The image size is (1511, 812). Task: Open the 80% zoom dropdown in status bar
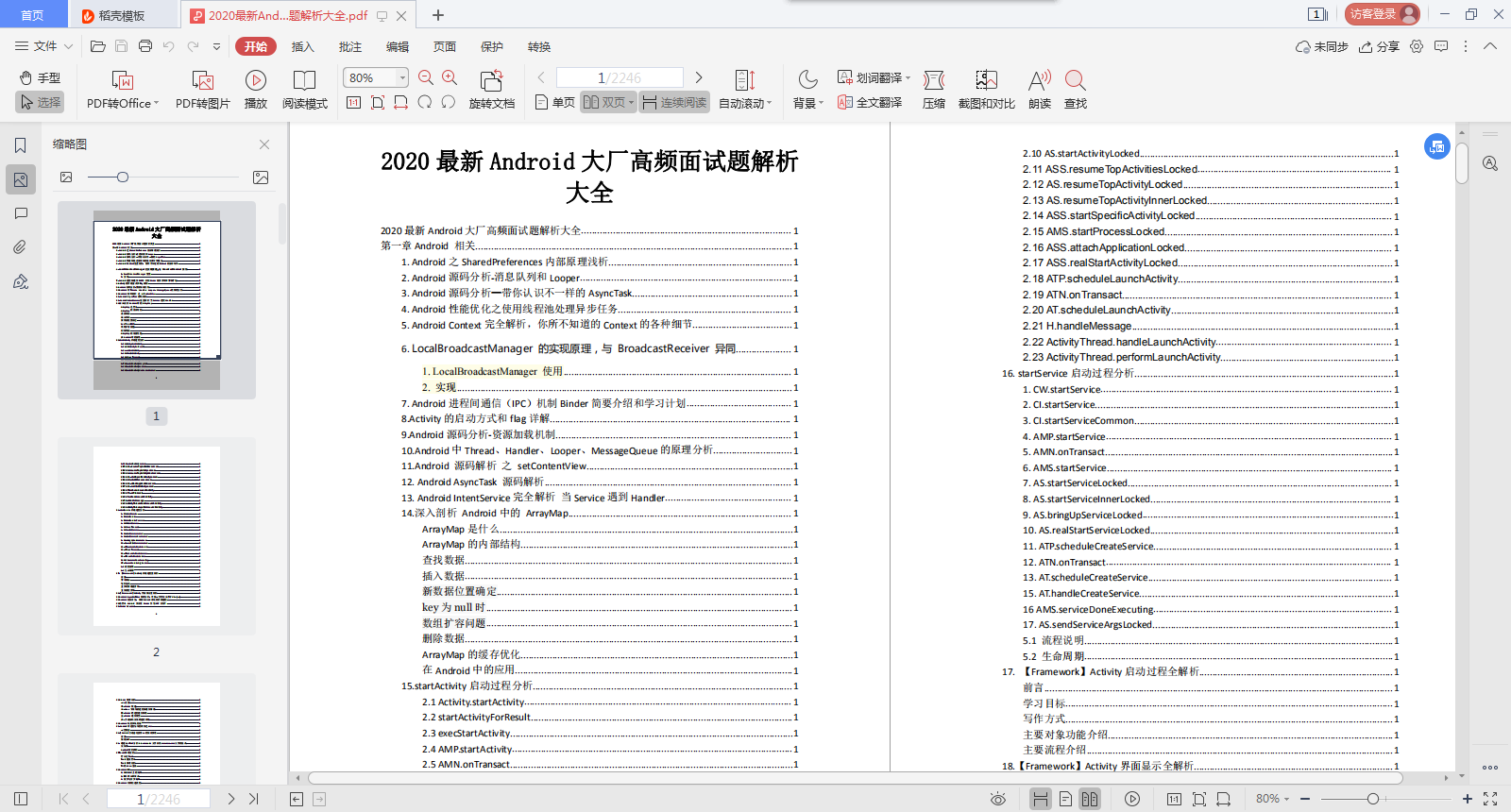click(x=1272, y=799)
